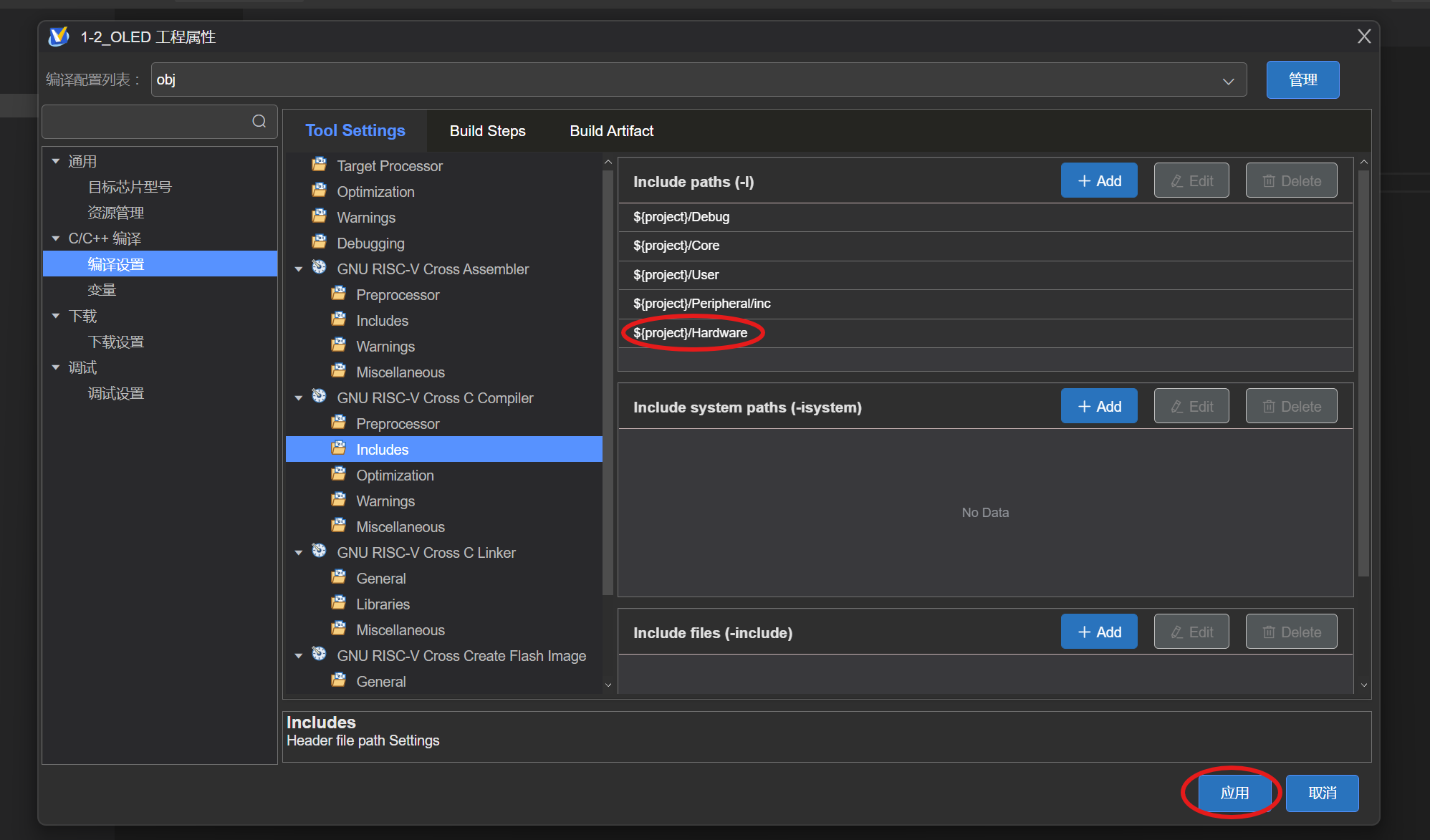Select Optimization under Cross C Compiler

[x=395, y=475]
